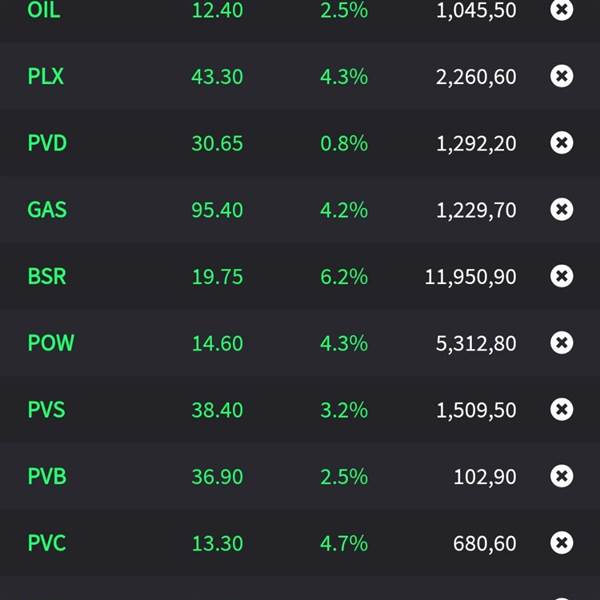600x600 pixels.
Task: Tap the PVC price 13.30
Action: 217,543
